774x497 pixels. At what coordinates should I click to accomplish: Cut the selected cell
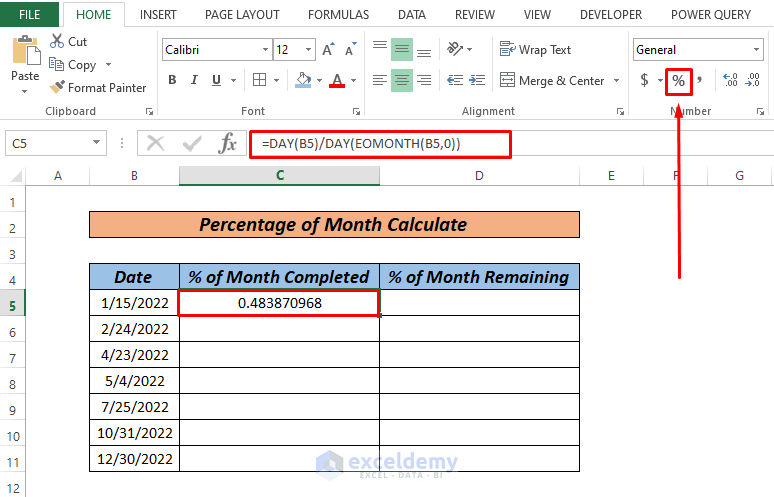pos(68,42)
